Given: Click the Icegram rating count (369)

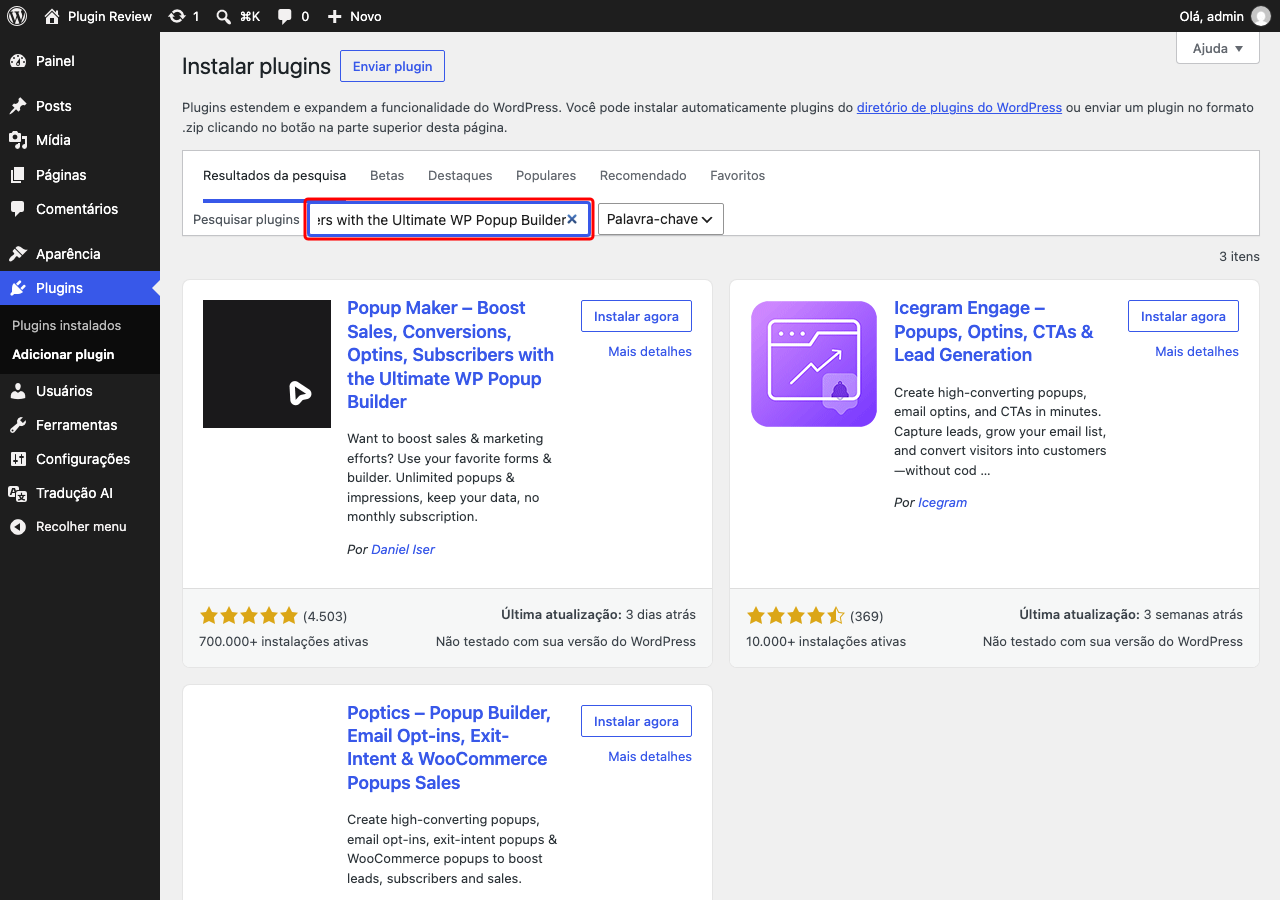Looking at the screenshot, I should [867, 616].
